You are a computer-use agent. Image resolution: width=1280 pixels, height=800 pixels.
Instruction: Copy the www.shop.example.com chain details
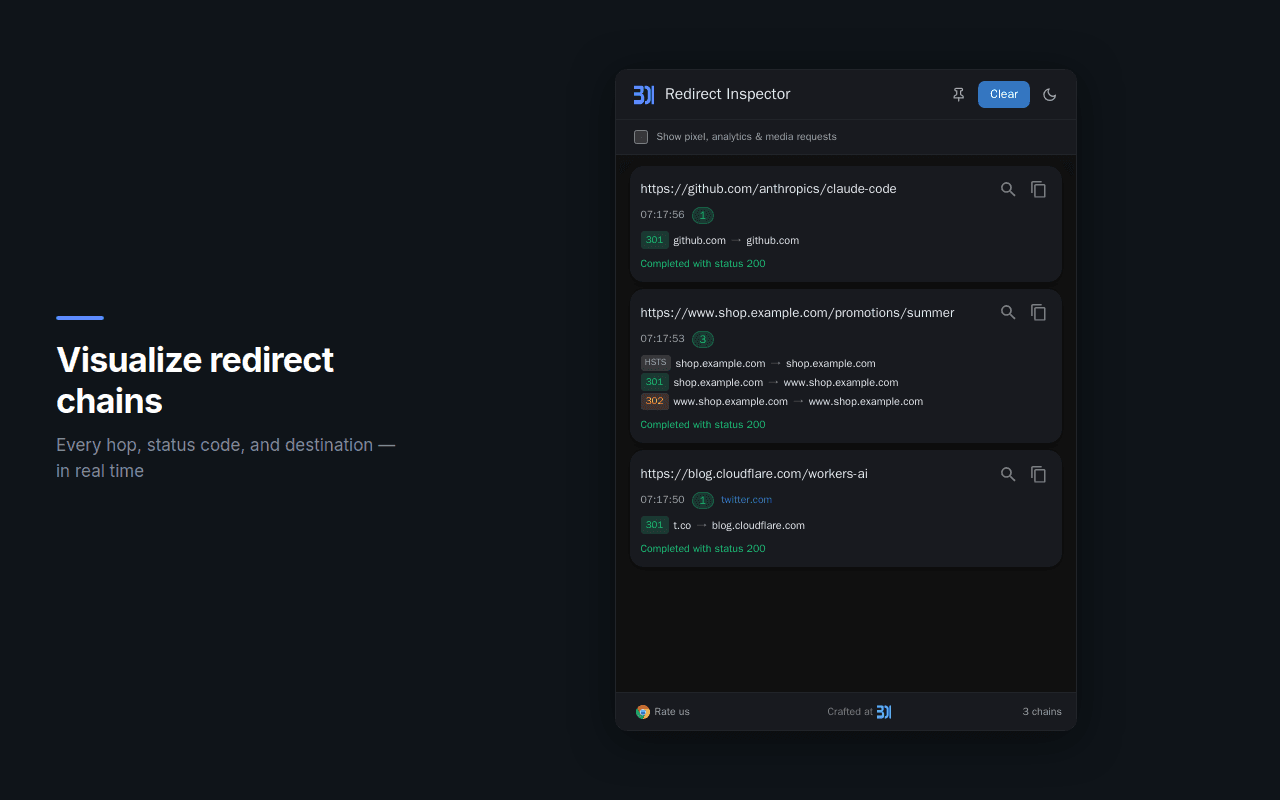(1038, 312)
